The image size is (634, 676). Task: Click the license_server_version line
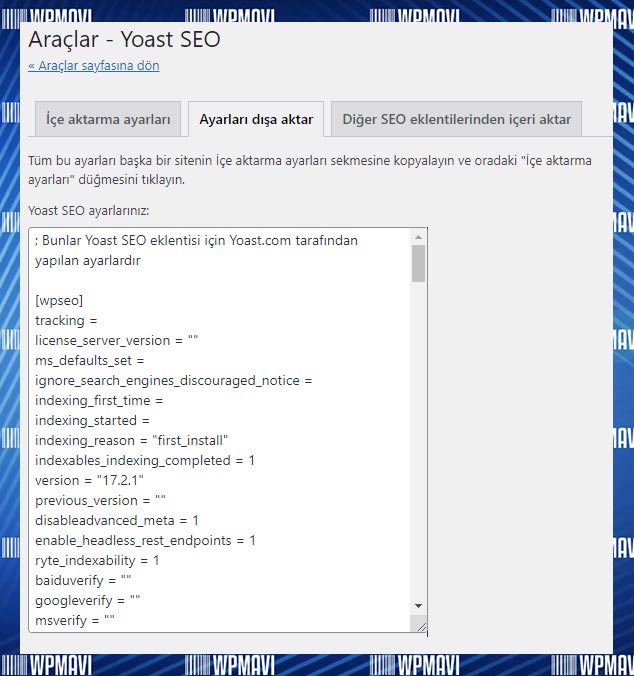click(x=116, y=340)
